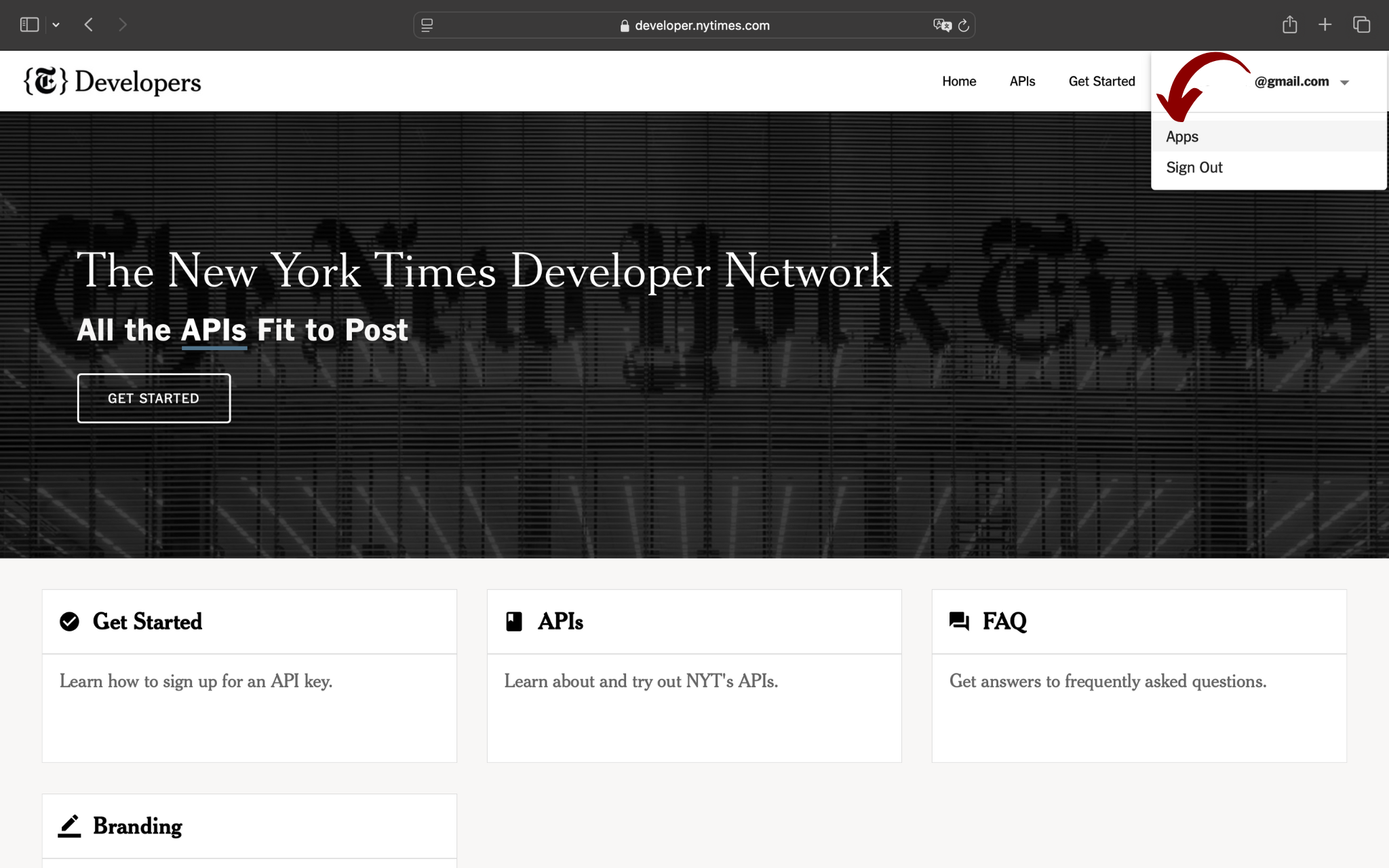Screen dimensions: 1389x868
Task: Open the FAQ card heading
Action: click(1004, 621)
